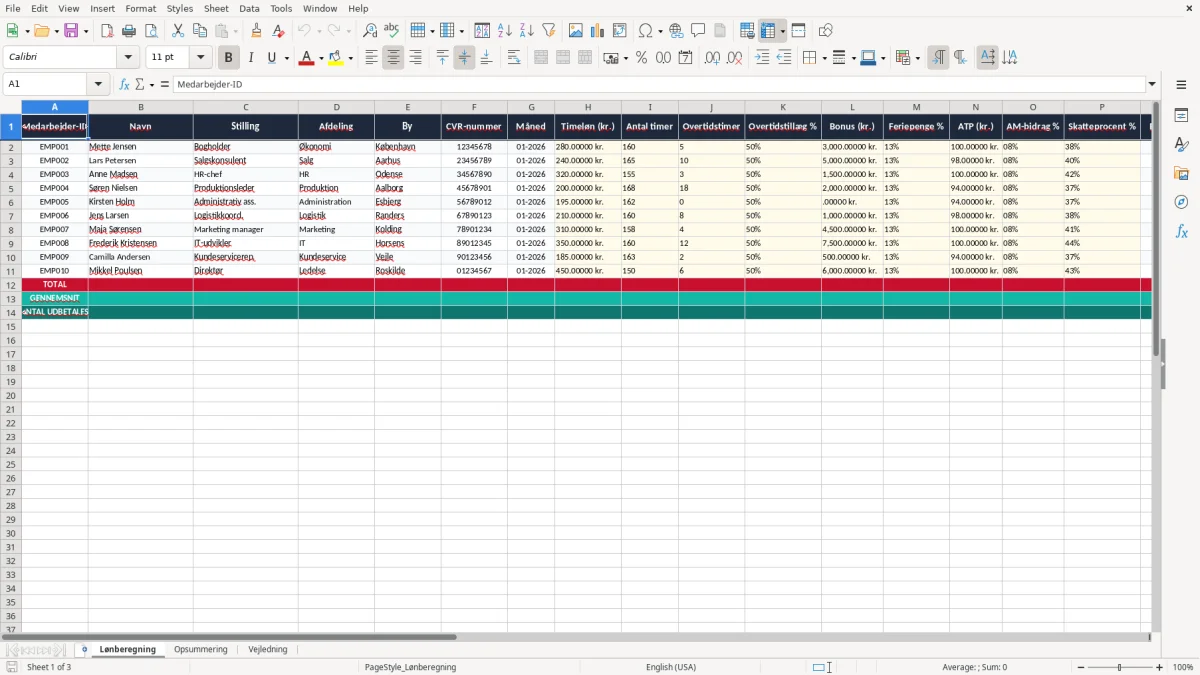Align text right
The height and width of the screenshot is (675, 1200).
[415, 58]
